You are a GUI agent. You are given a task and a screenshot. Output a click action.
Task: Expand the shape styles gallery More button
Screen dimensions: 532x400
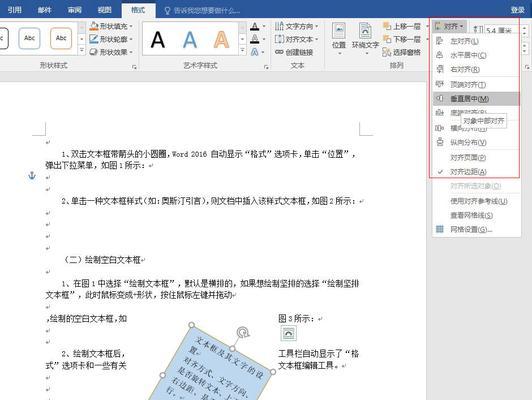pyautogui.click(x=82, y=51)
